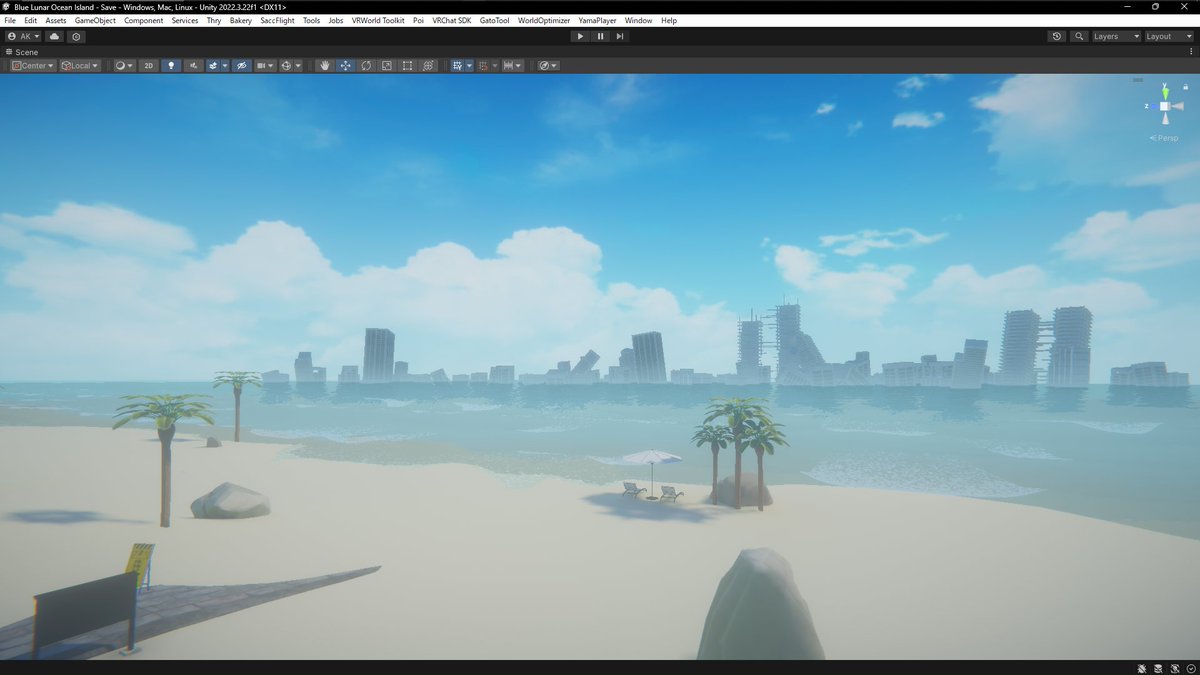Toggle the scene gizmo rotation lock
This screenshot has width=1200, height=675.
(1185, 87)
